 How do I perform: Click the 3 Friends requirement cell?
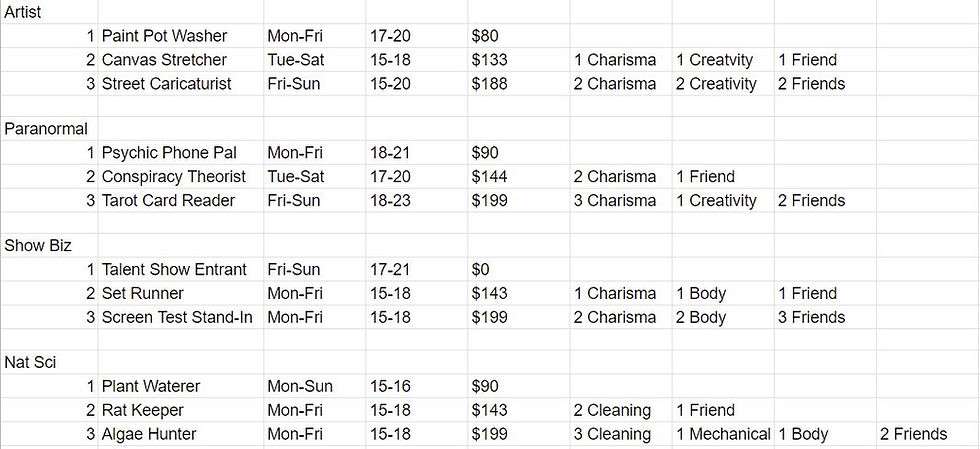[811, 318]
